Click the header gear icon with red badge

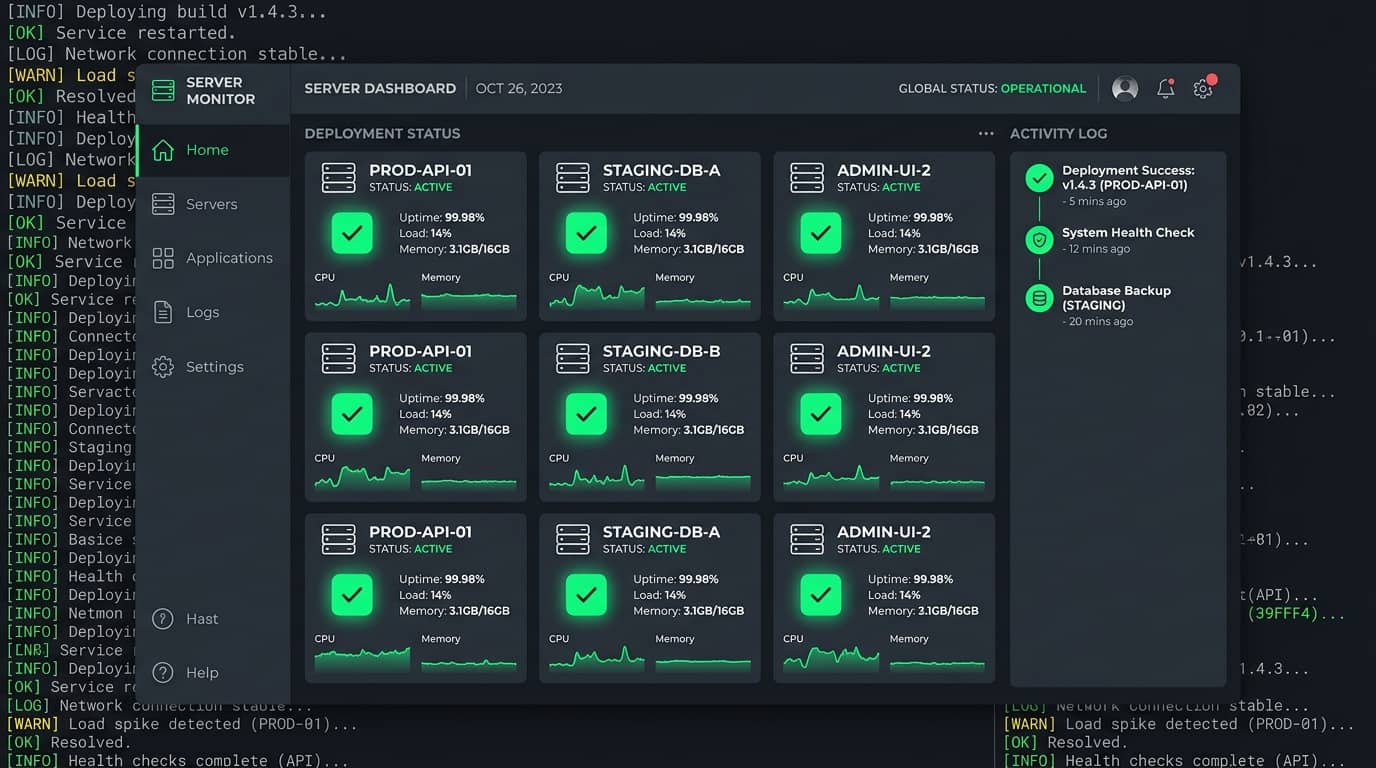coord(1204,87)
